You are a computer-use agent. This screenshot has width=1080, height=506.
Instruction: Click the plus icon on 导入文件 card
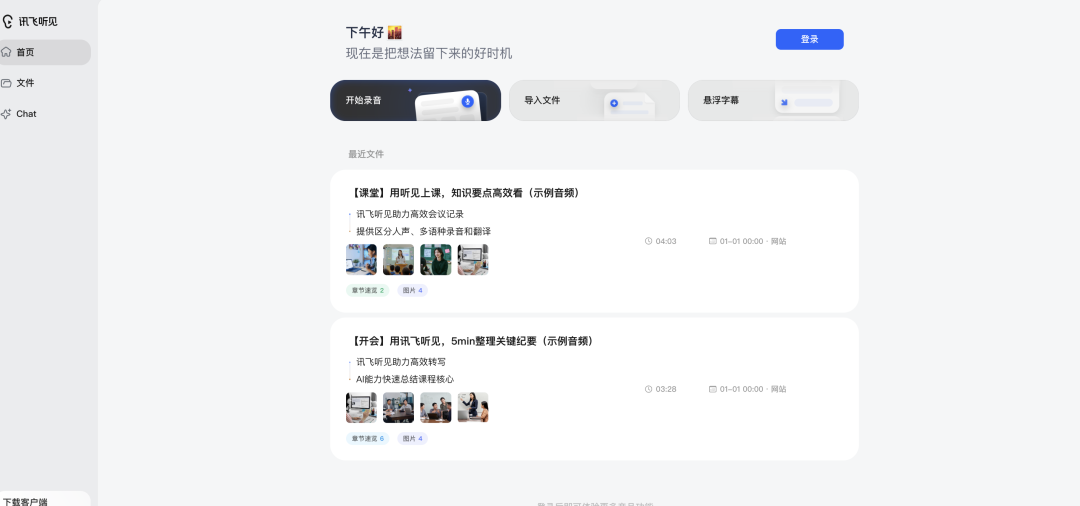[x=614, y=103]
